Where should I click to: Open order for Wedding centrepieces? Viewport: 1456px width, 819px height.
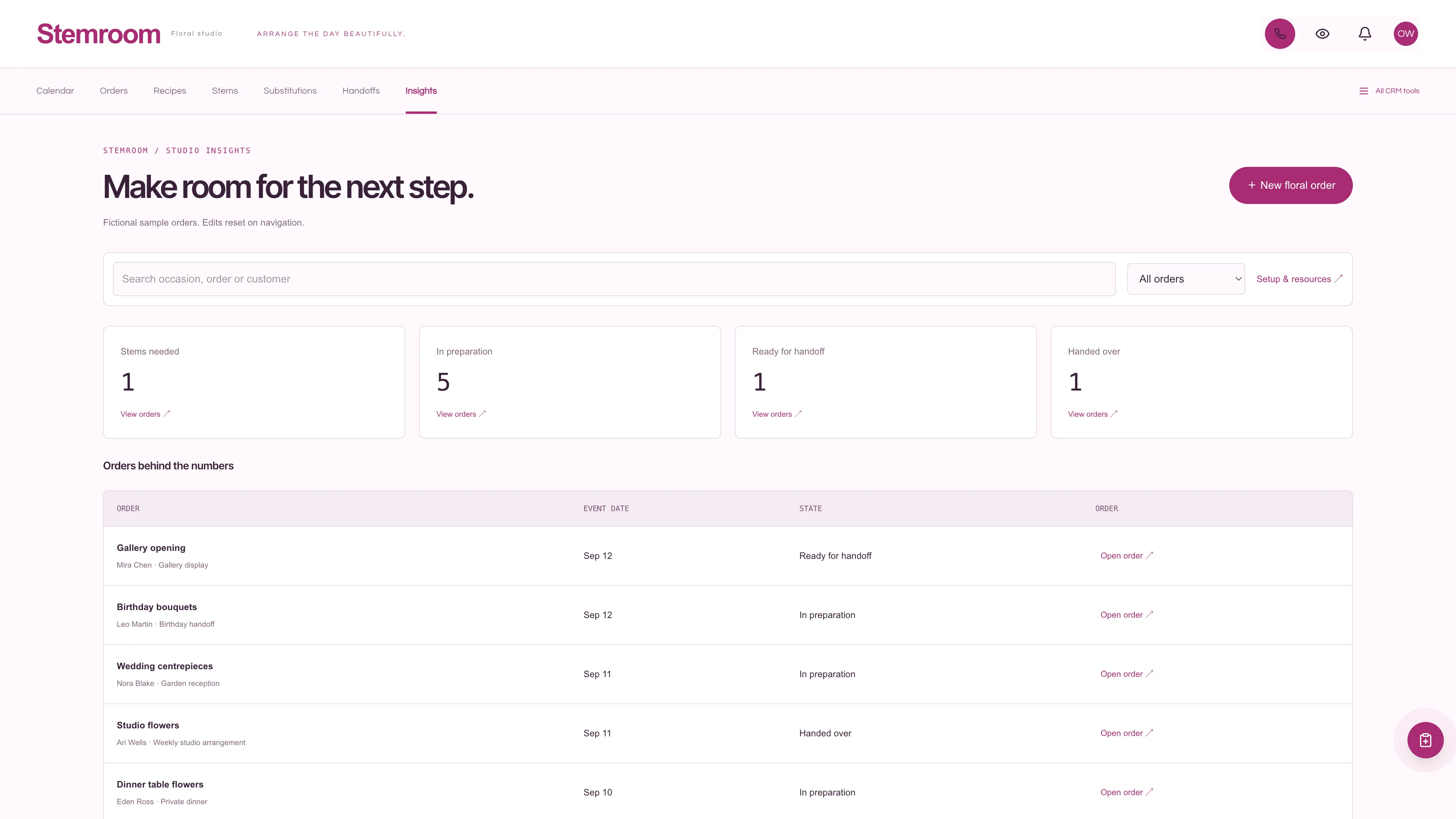tap(1127, 674)
